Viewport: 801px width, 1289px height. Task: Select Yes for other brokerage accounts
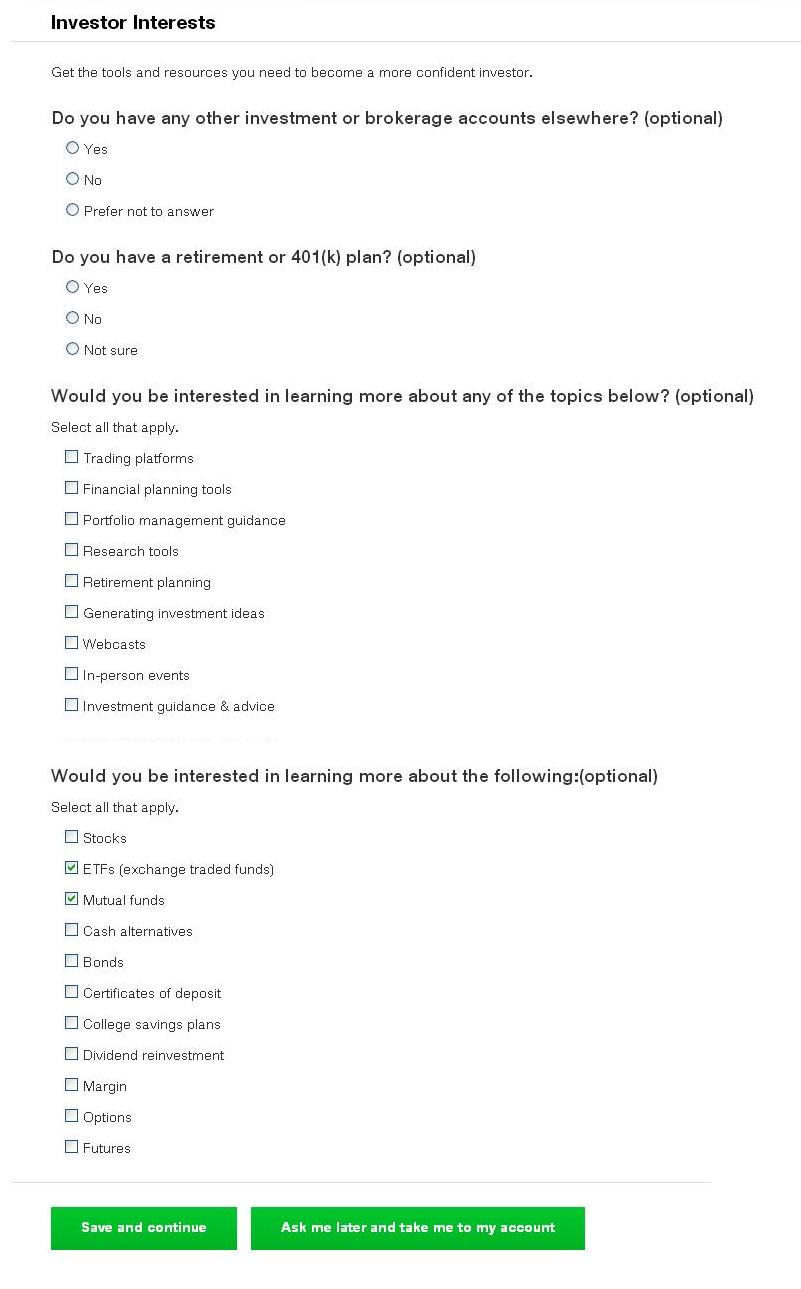(x=72, y=148)
